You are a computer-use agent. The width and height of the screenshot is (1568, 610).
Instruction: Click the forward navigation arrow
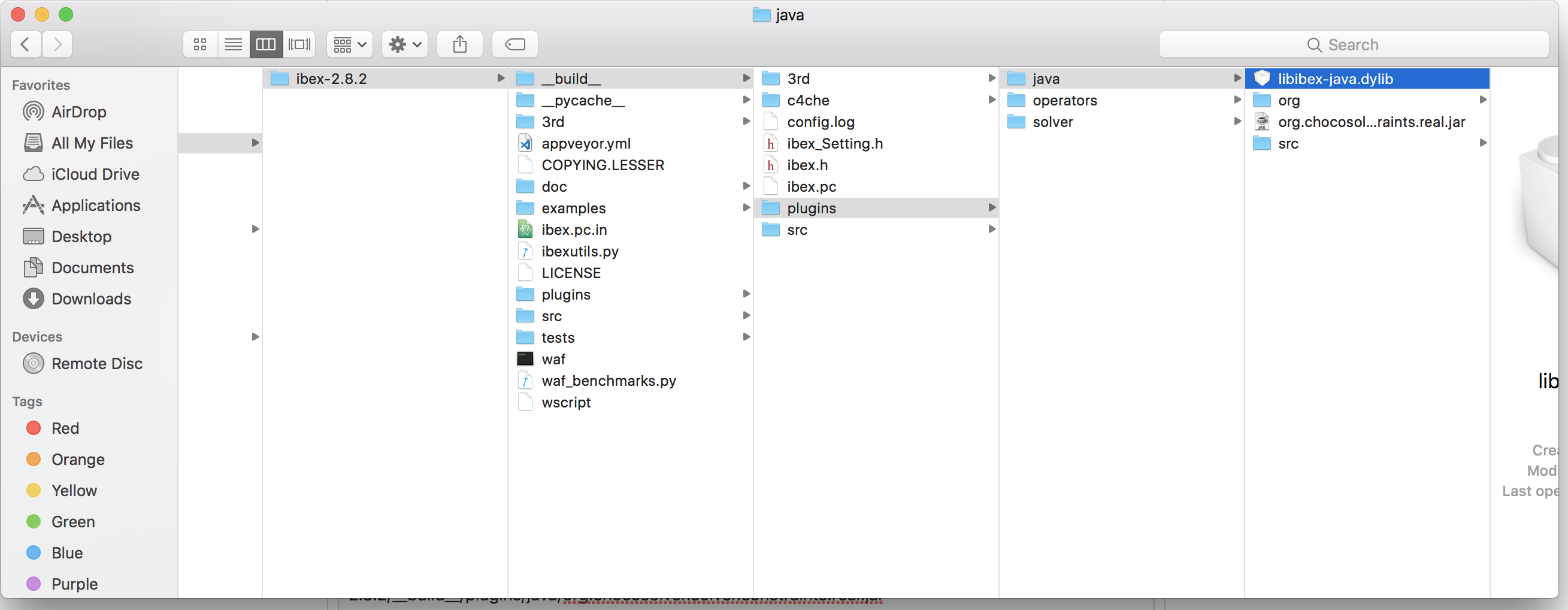point(57,44)
